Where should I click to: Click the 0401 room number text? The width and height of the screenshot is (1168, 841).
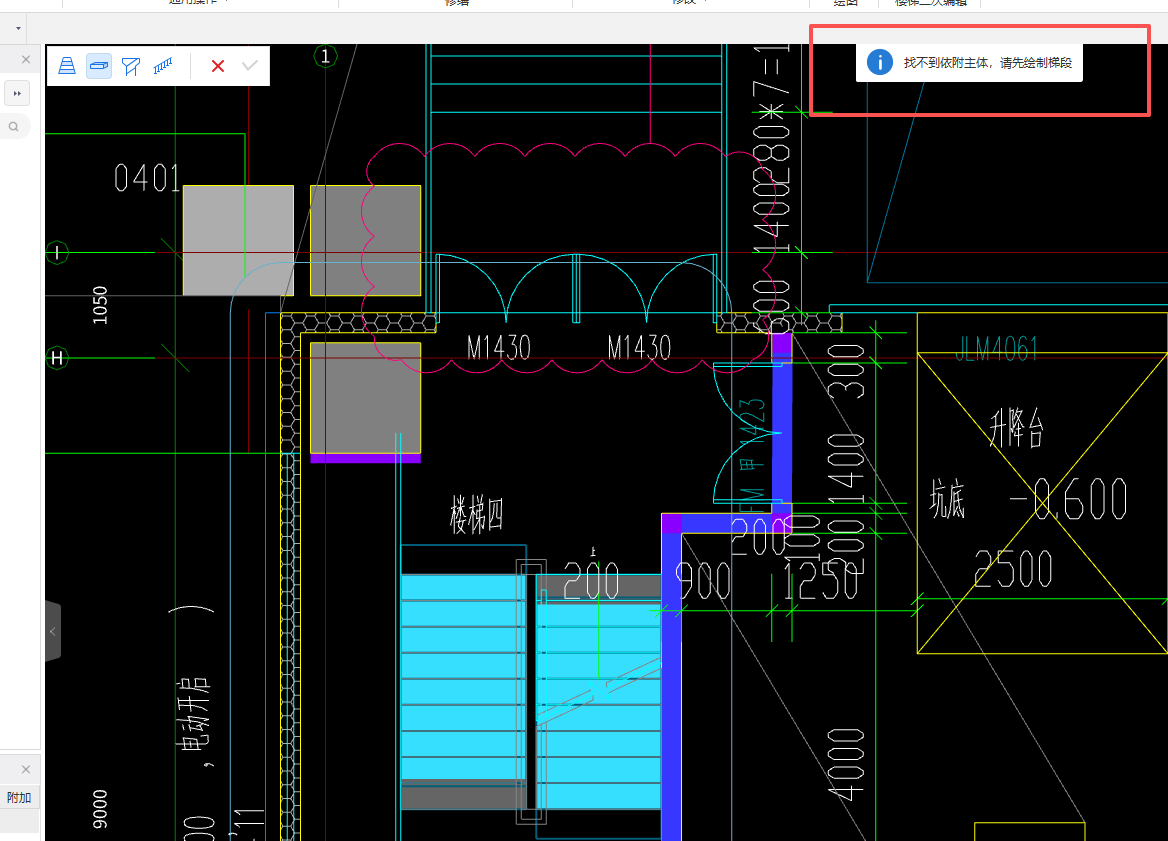pos(147,178)
